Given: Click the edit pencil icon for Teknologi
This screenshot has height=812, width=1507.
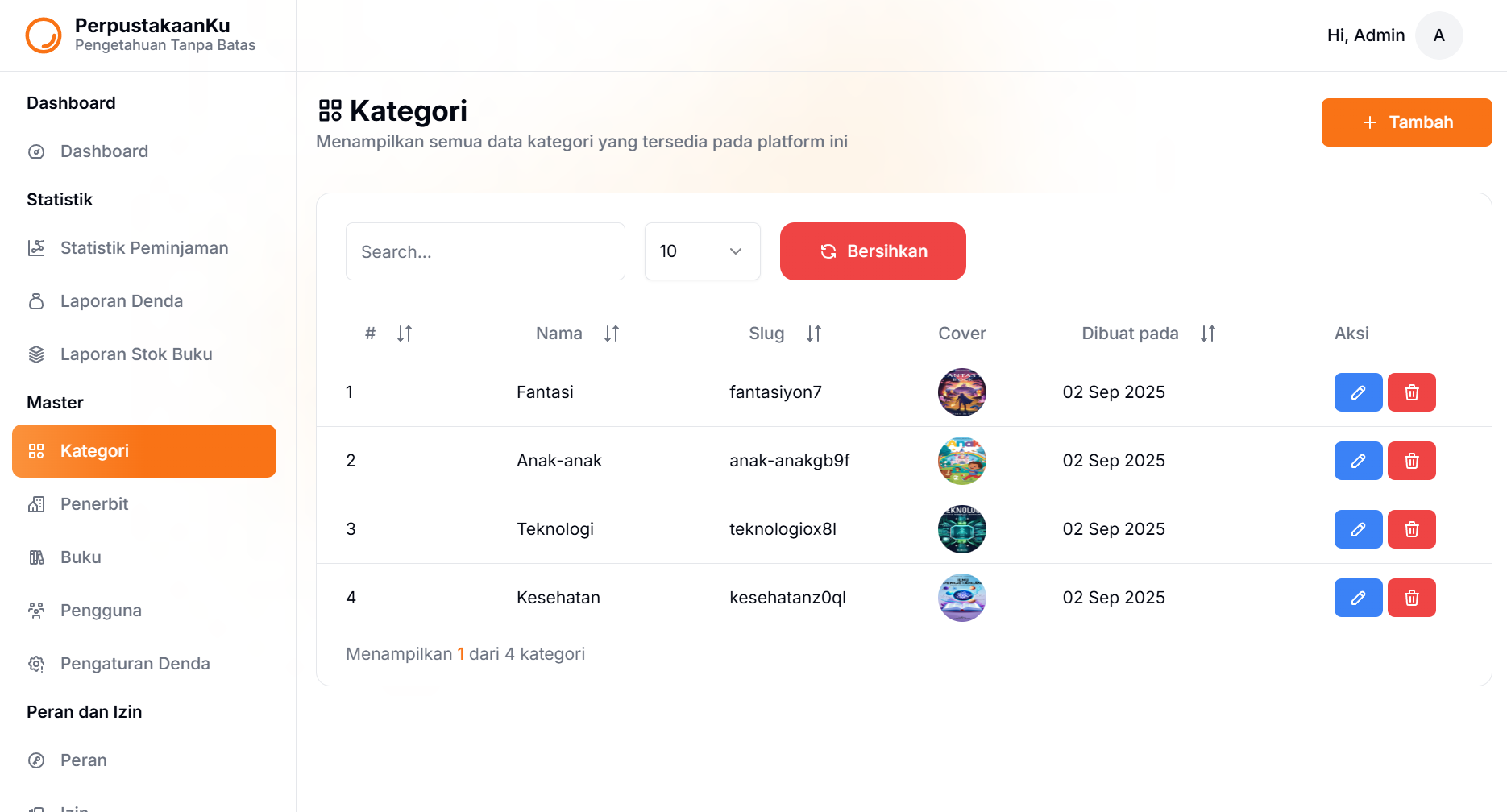Looking at the screenshot, I should pyautogui.click(x=1358, y=529).
